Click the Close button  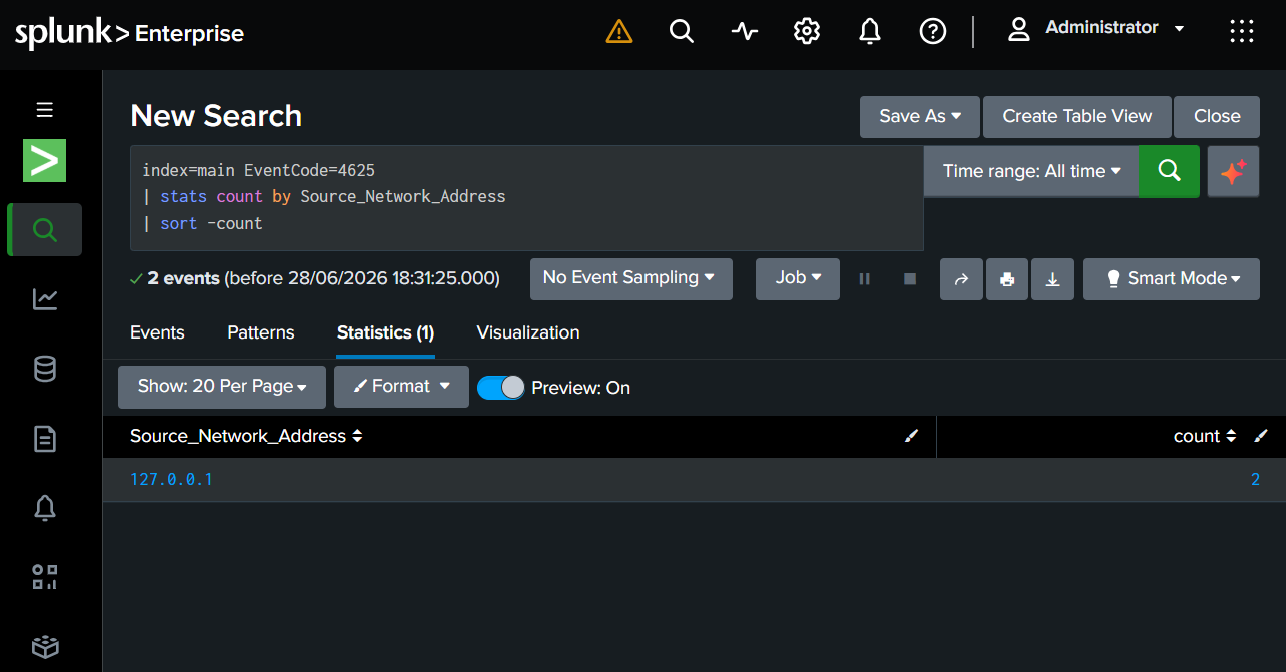1217,117
